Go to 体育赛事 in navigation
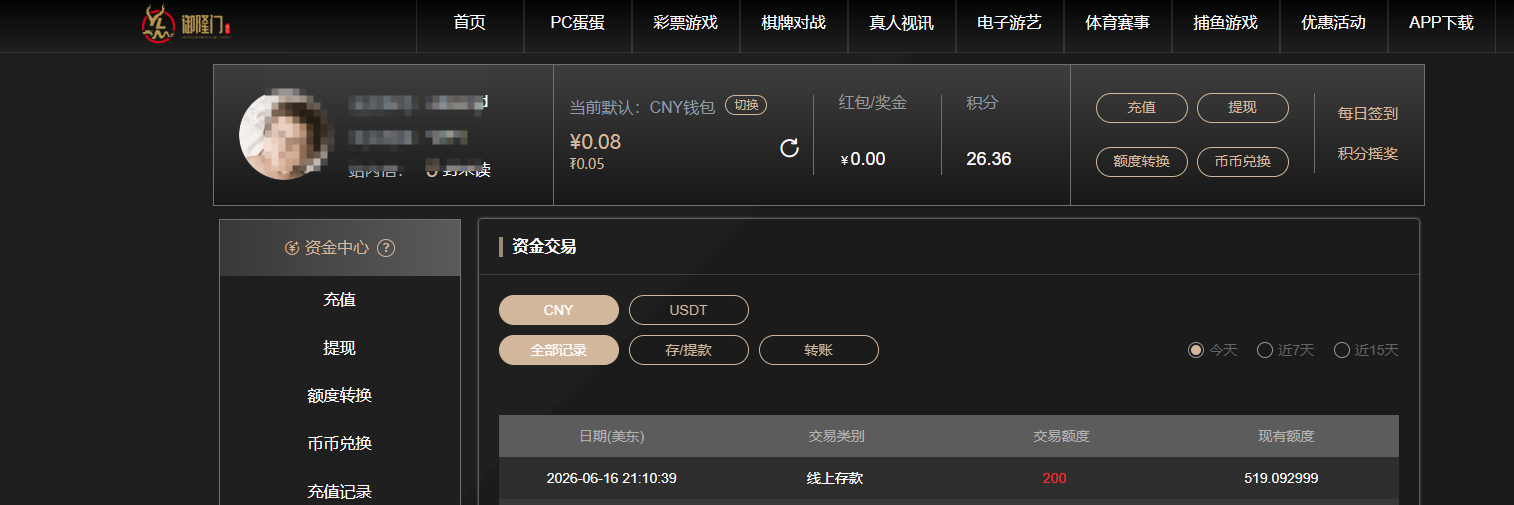The width and height of the screenshot is (1514, 505). click(x=1118, y=23)
